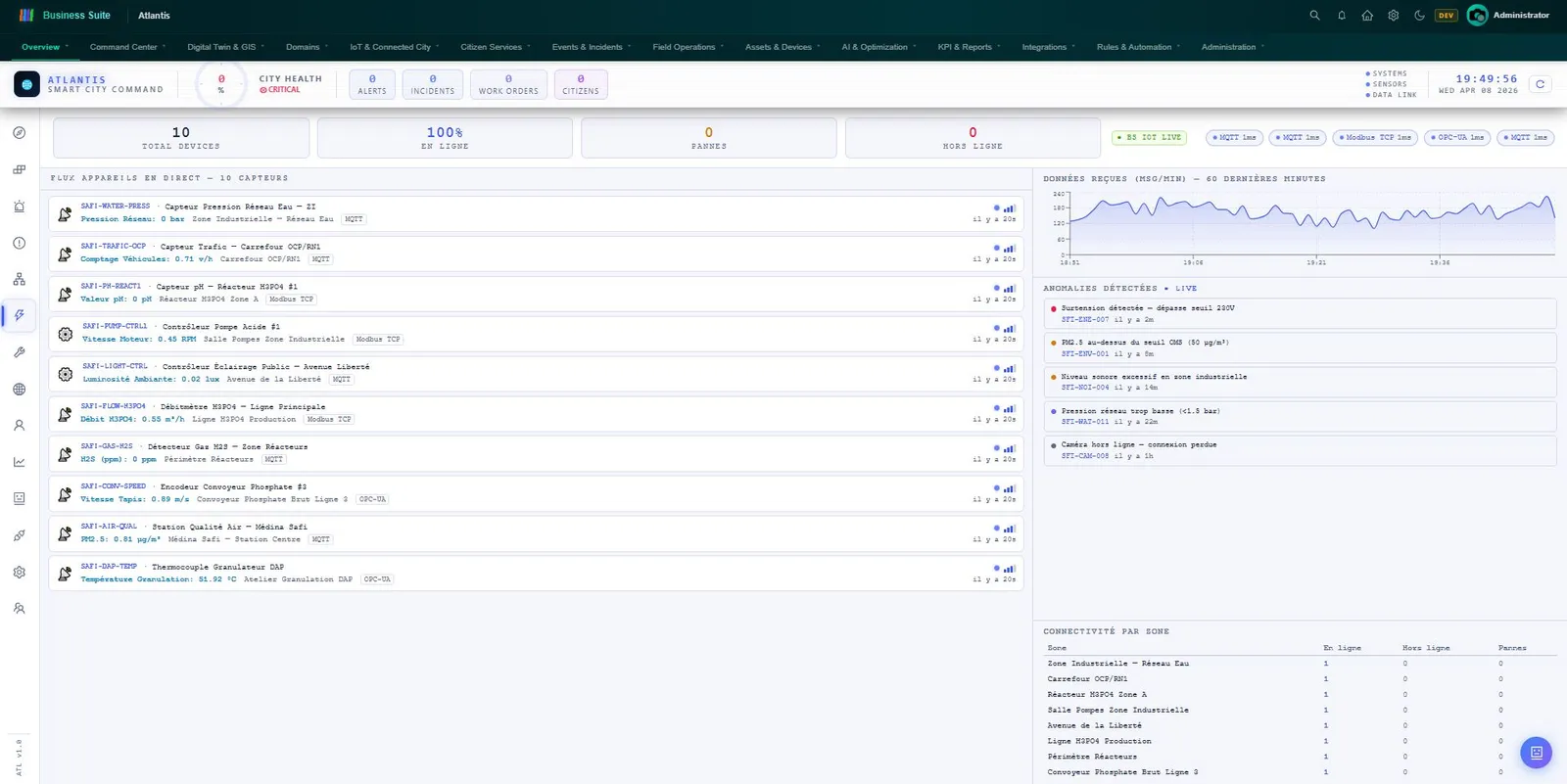Expand the Digital Twin & GIS menu
This screenshot has height=784, width=1567.
(226, 47)
